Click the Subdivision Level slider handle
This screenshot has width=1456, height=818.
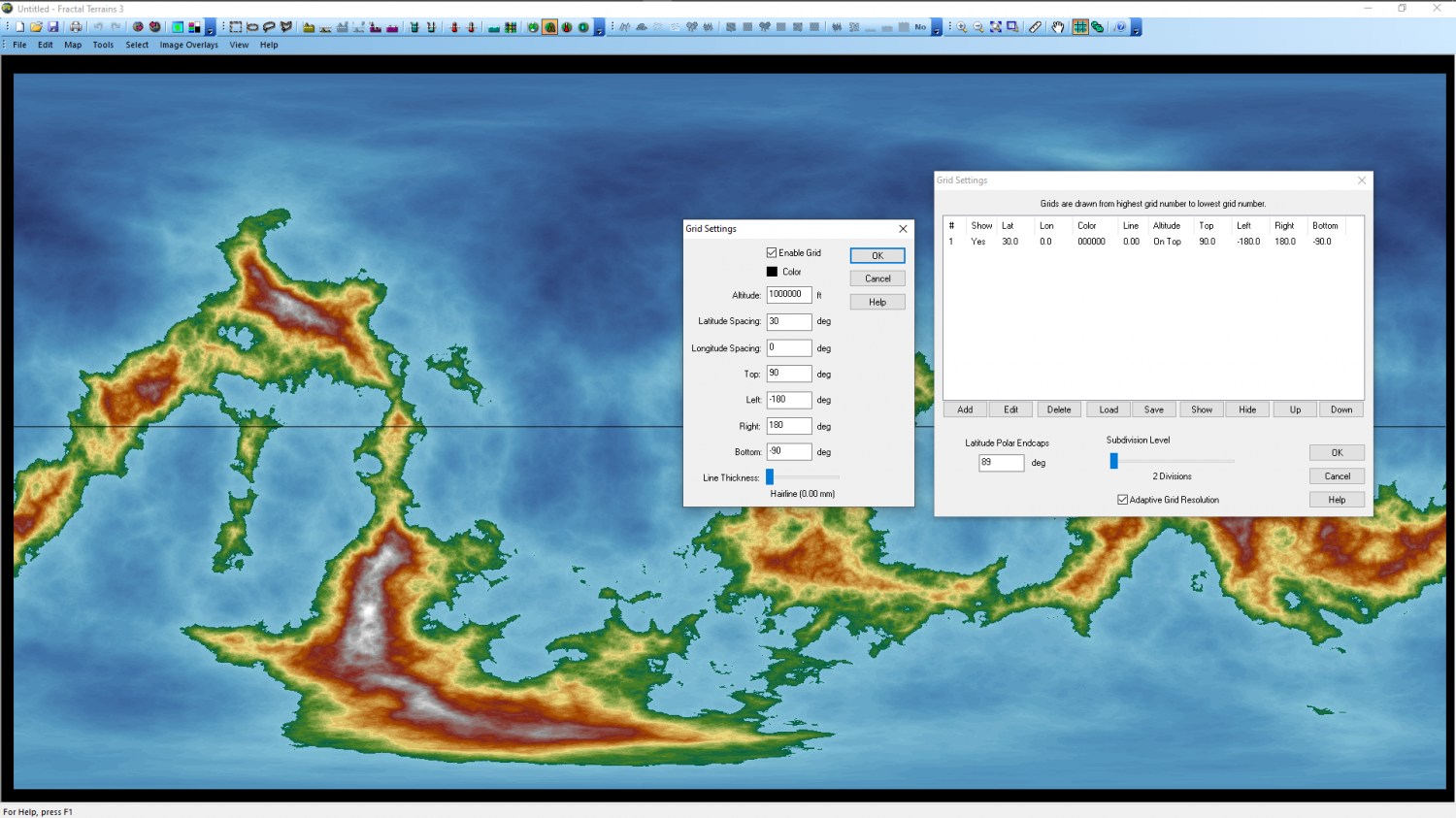point(1114,461)
